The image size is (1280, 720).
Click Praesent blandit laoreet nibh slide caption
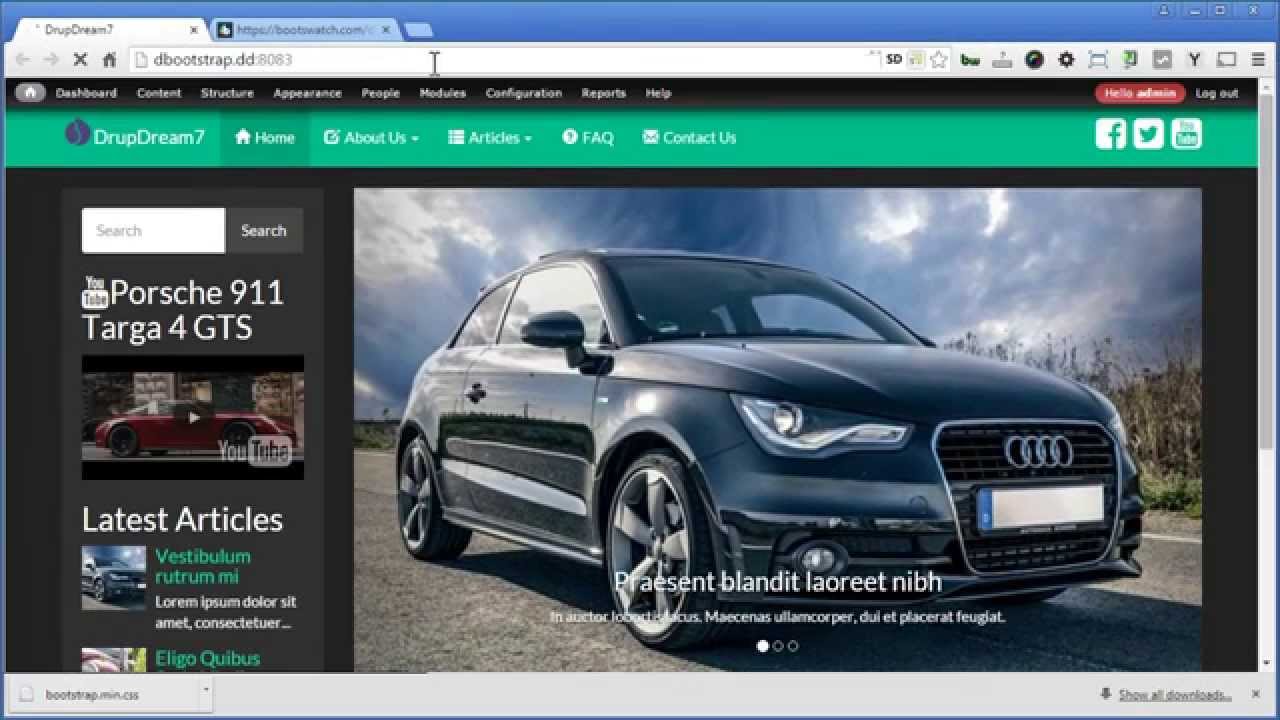pyautogui.click(x=778, y=581)
